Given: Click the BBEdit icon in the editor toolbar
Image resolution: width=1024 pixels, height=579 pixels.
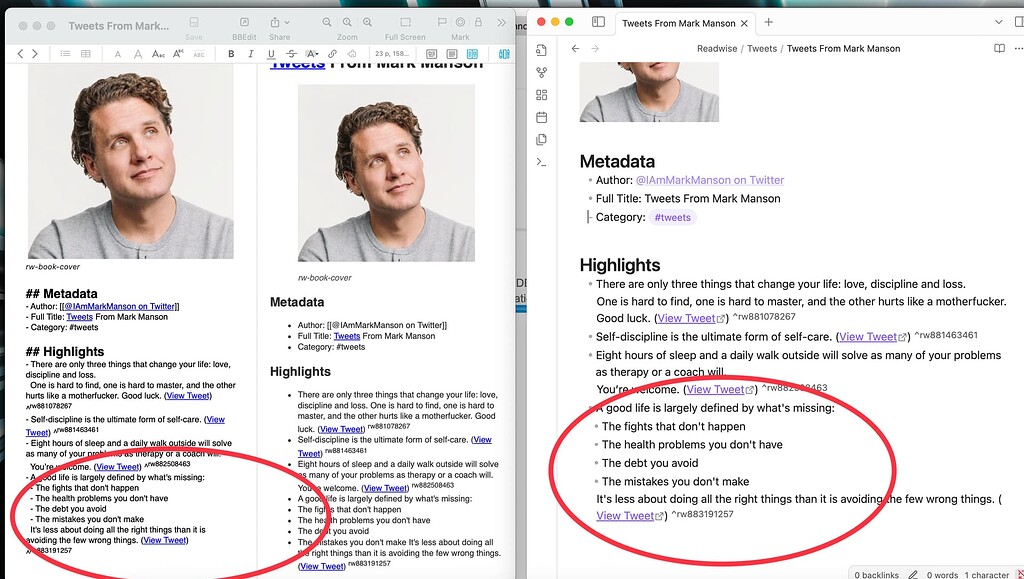Looking at the screenshot, I should coord(244,23).
